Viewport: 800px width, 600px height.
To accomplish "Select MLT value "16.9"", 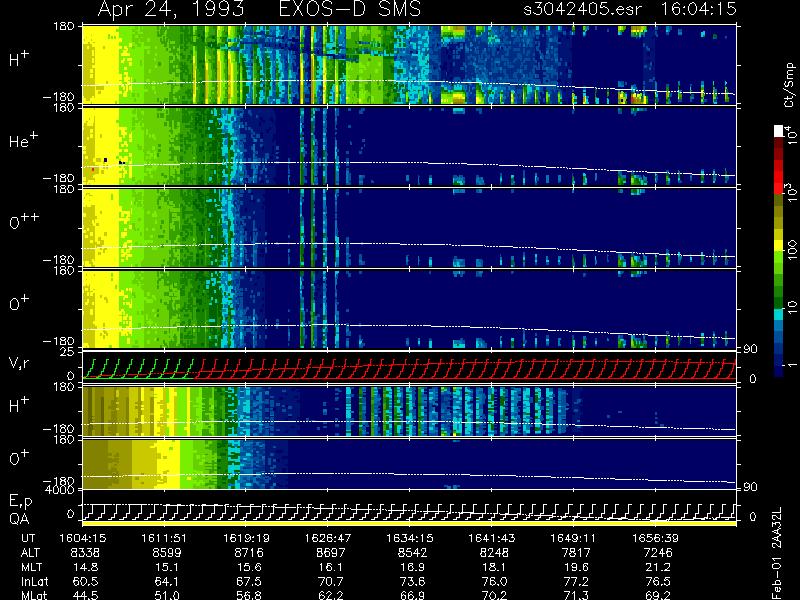I will point(412,567).
